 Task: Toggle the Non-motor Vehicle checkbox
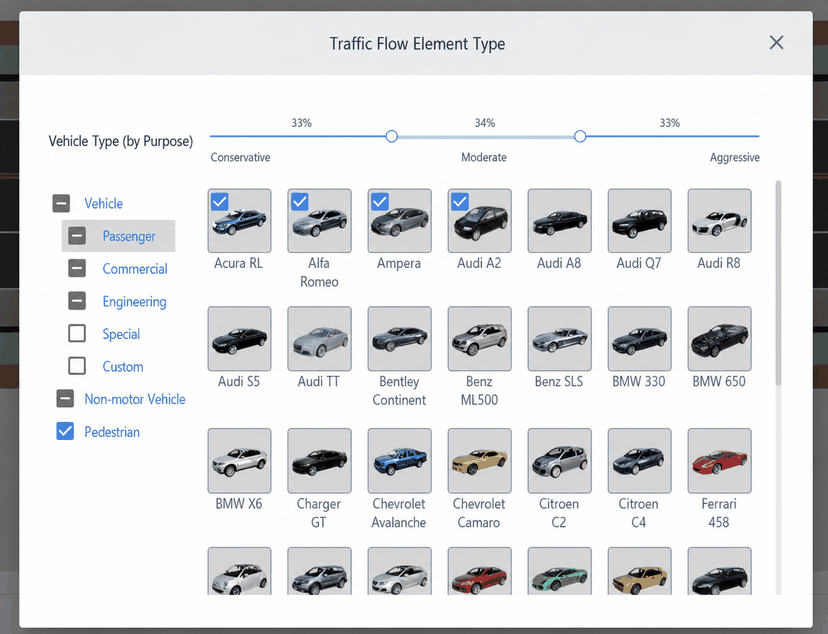65,399
